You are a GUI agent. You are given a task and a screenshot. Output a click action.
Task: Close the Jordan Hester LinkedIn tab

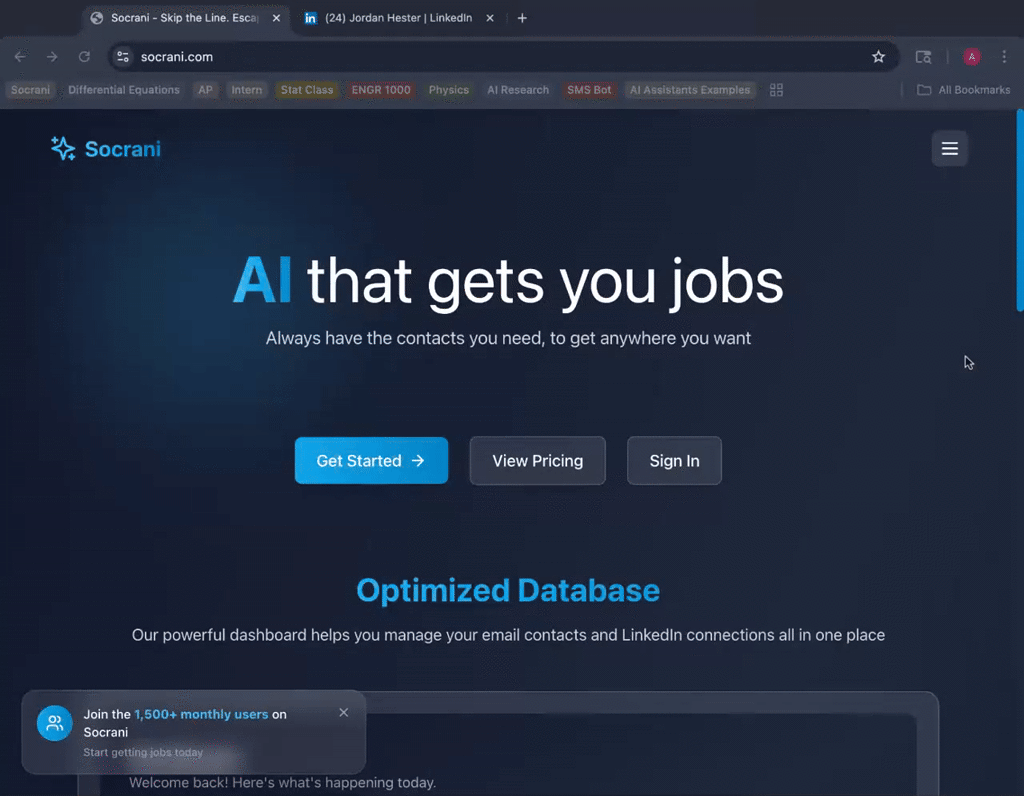click(x=490, y=18)
